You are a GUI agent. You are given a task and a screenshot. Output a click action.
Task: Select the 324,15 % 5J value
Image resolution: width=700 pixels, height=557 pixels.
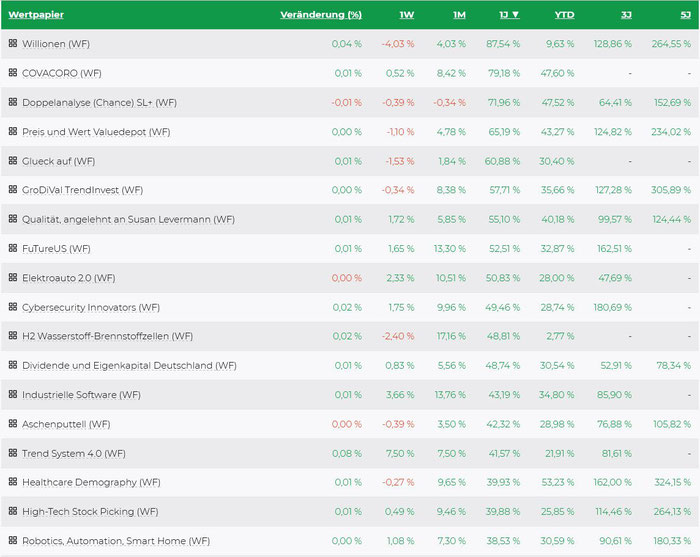click(x=672, y=482)
